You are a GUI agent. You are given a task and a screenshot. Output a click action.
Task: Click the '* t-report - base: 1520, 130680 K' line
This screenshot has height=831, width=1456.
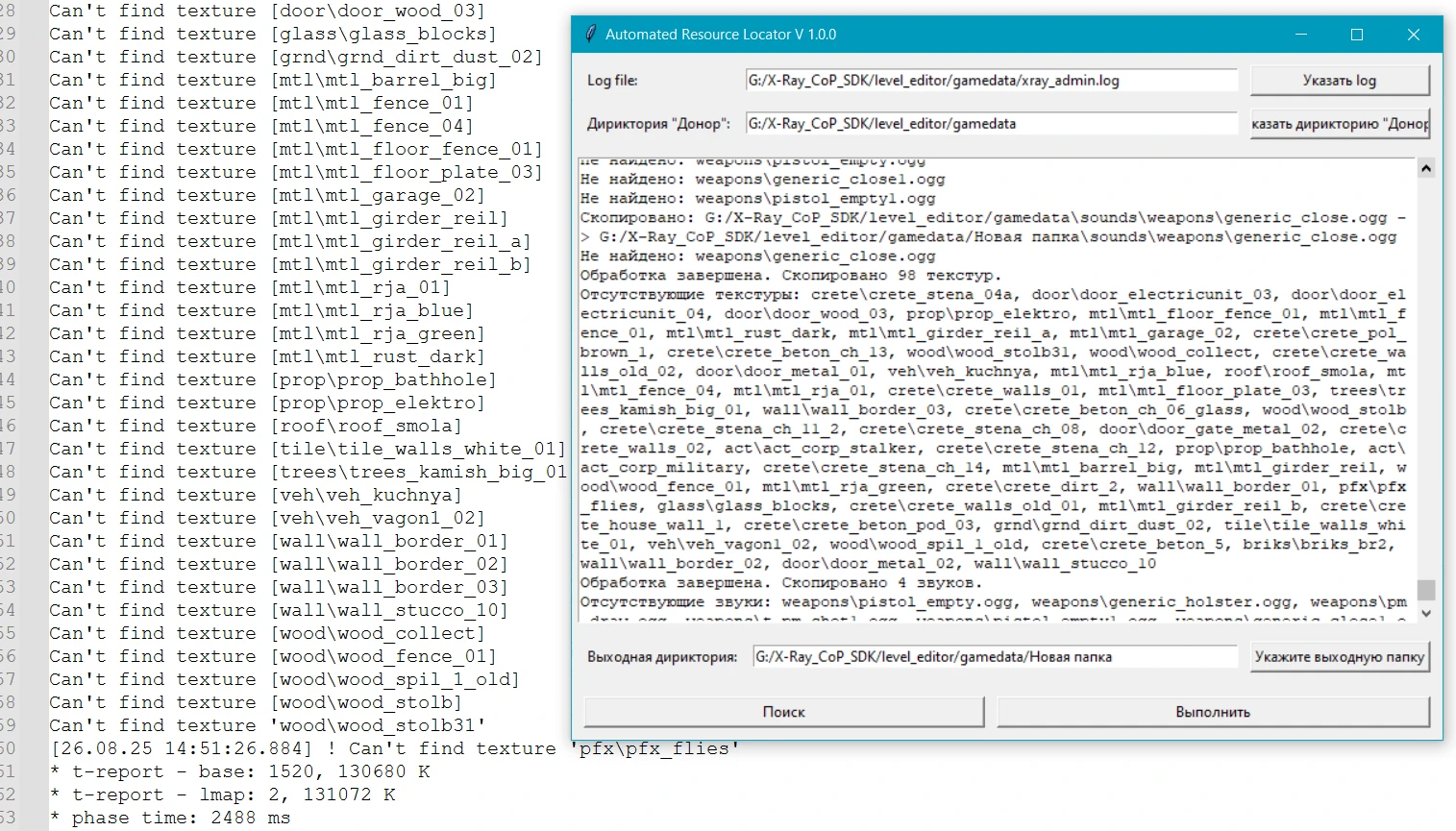[x=240, y=772]
